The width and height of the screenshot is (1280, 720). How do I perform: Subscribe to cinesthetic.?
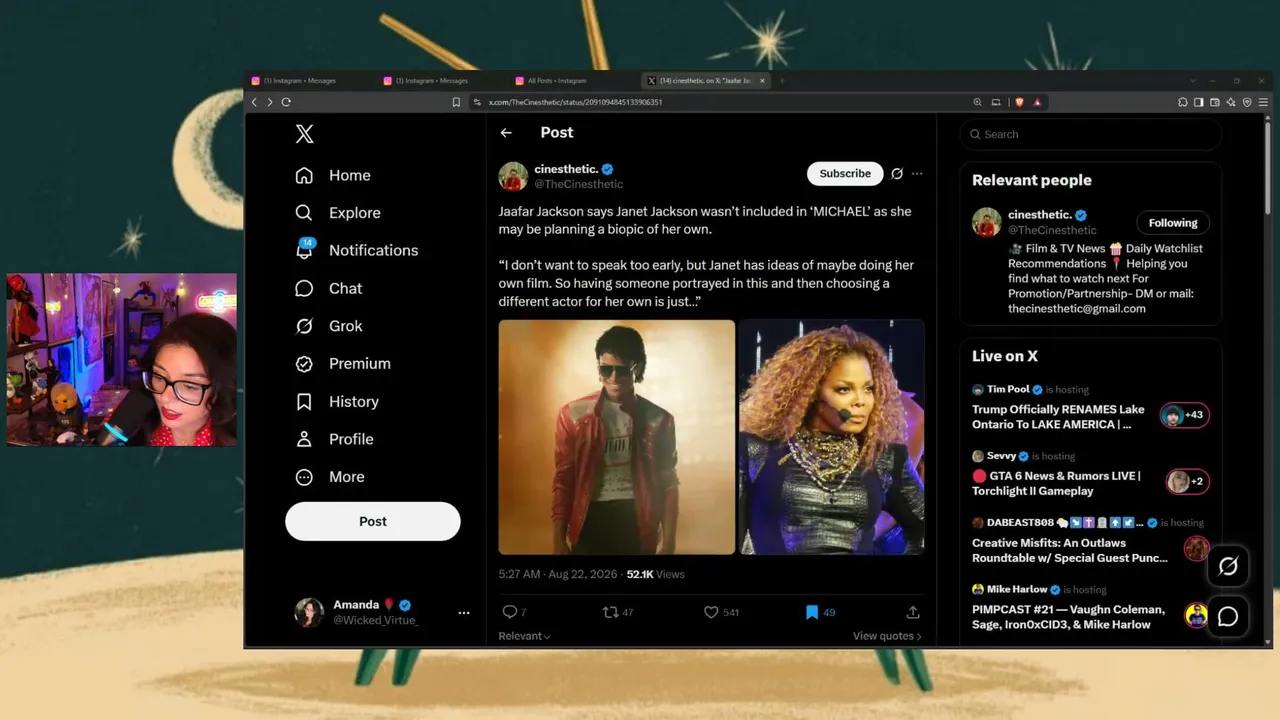[845, 174]
